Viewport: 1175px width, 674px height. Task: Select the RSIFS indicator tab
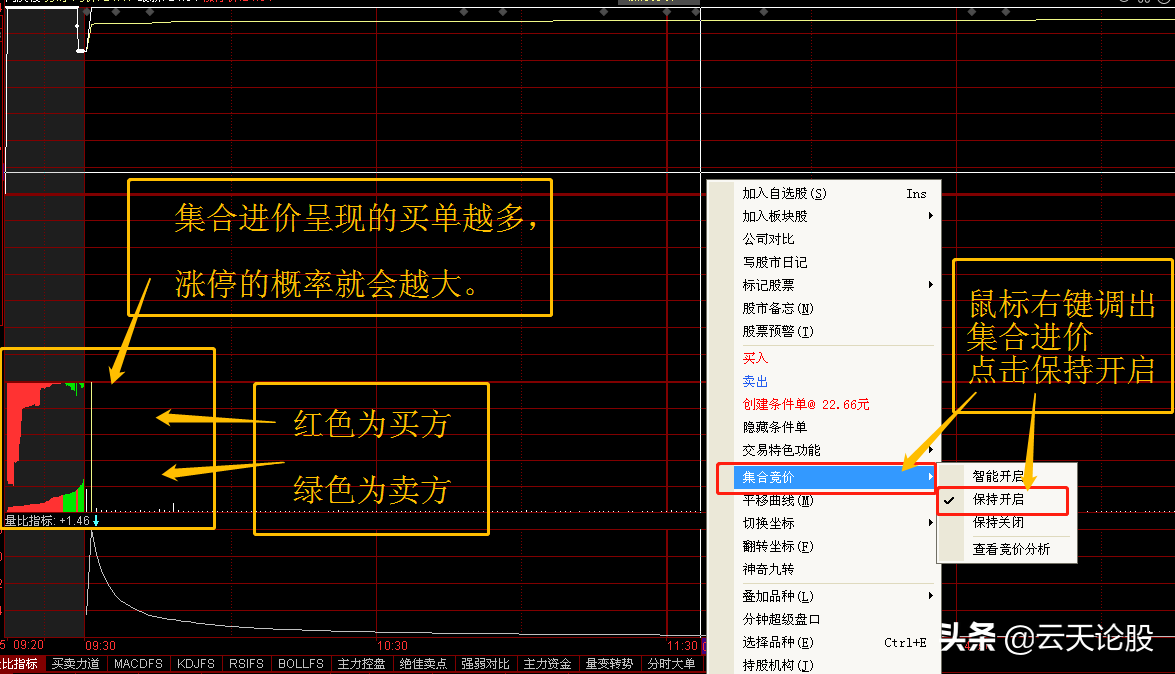click(x=247, y=664)
